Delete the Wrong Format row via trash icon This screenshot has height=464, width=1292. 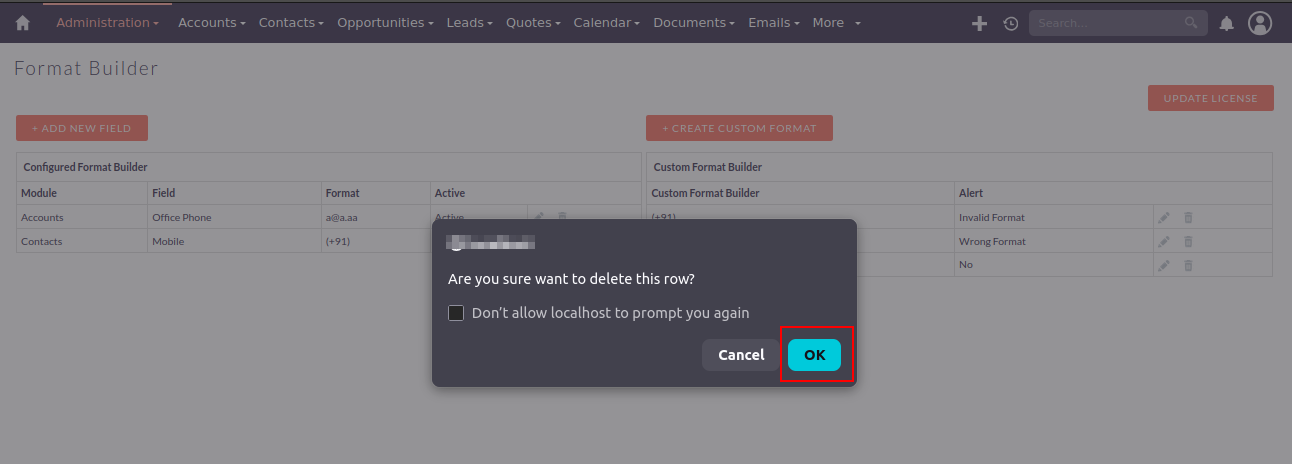click(1188, 241)
